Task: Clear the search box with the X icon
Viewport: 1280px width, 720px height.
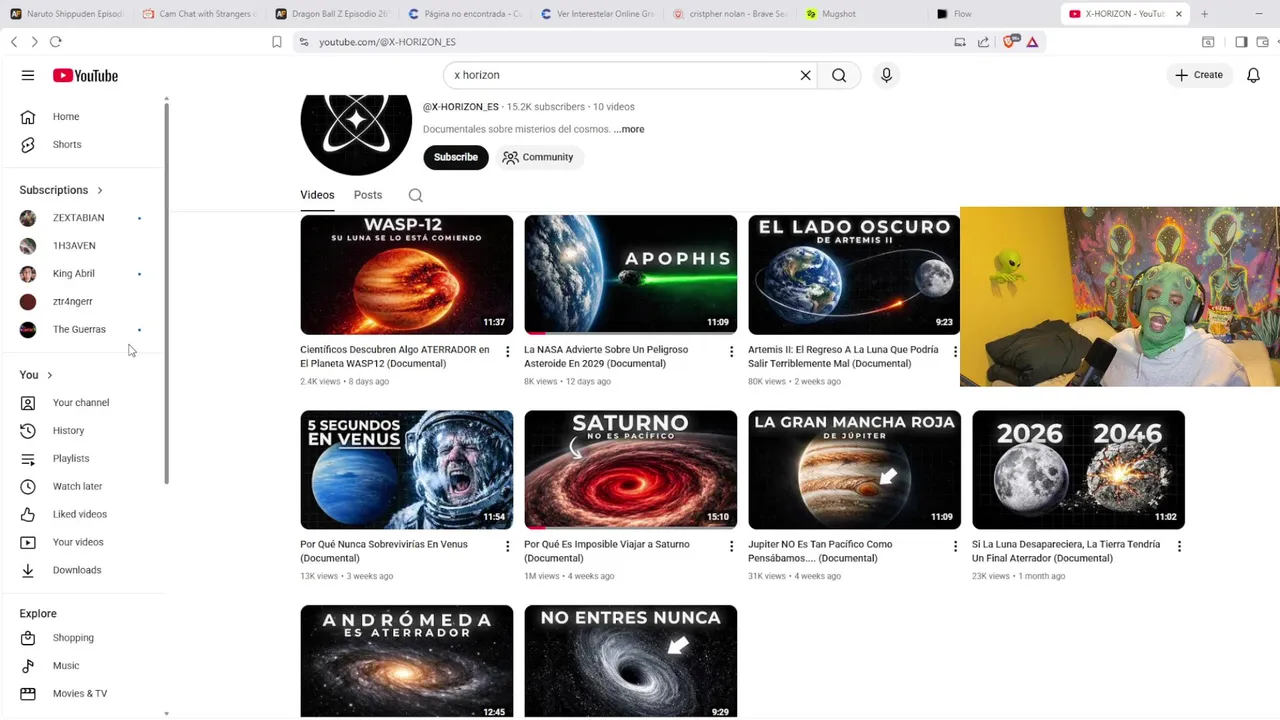Action: pos(805,75)
